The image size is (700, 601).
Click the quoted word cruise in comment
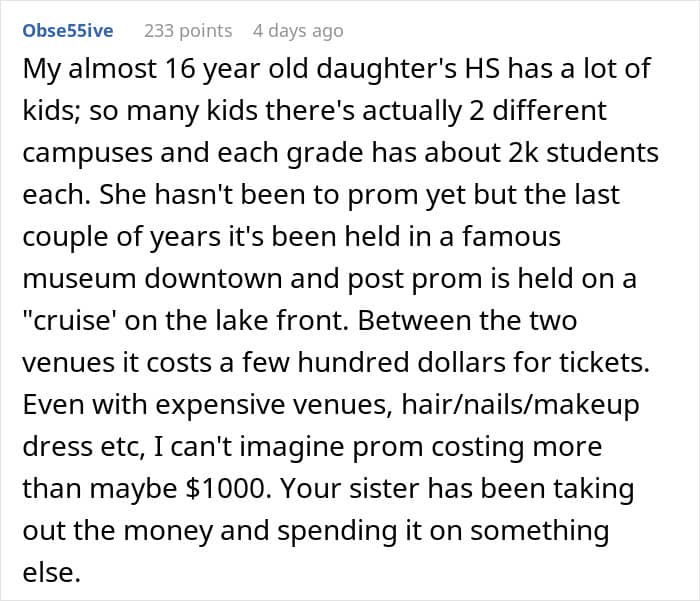coord(70,321)
